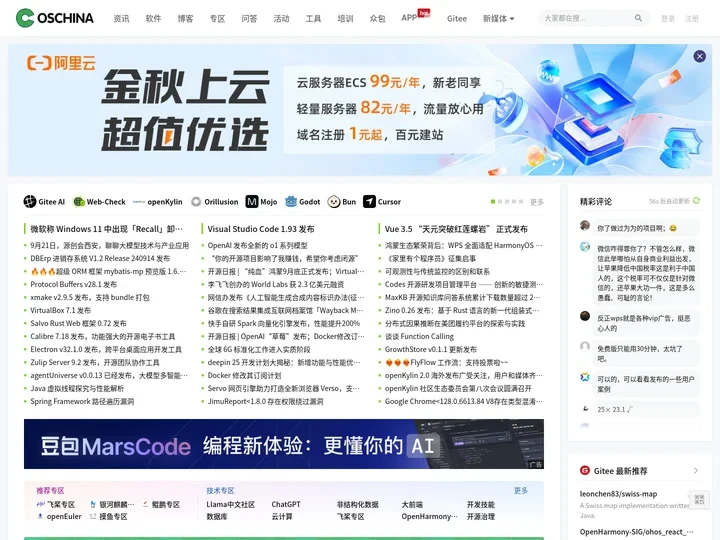Open the 开源治理 tech zone
The width and height of the screenshot is (720, 540).
[481, 516]
